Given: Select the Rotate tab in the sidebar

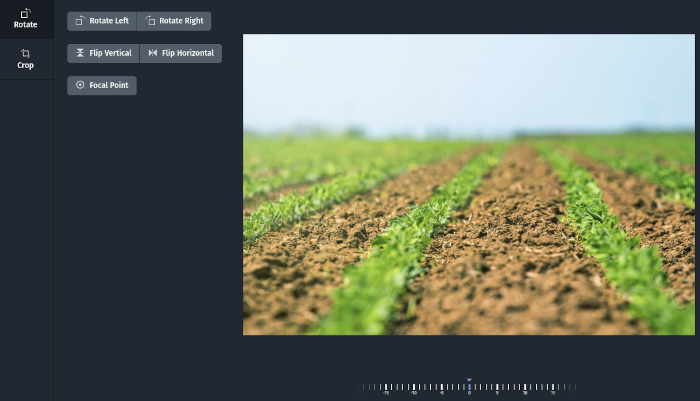Looking at the screenshot, I should coord(25,19).
